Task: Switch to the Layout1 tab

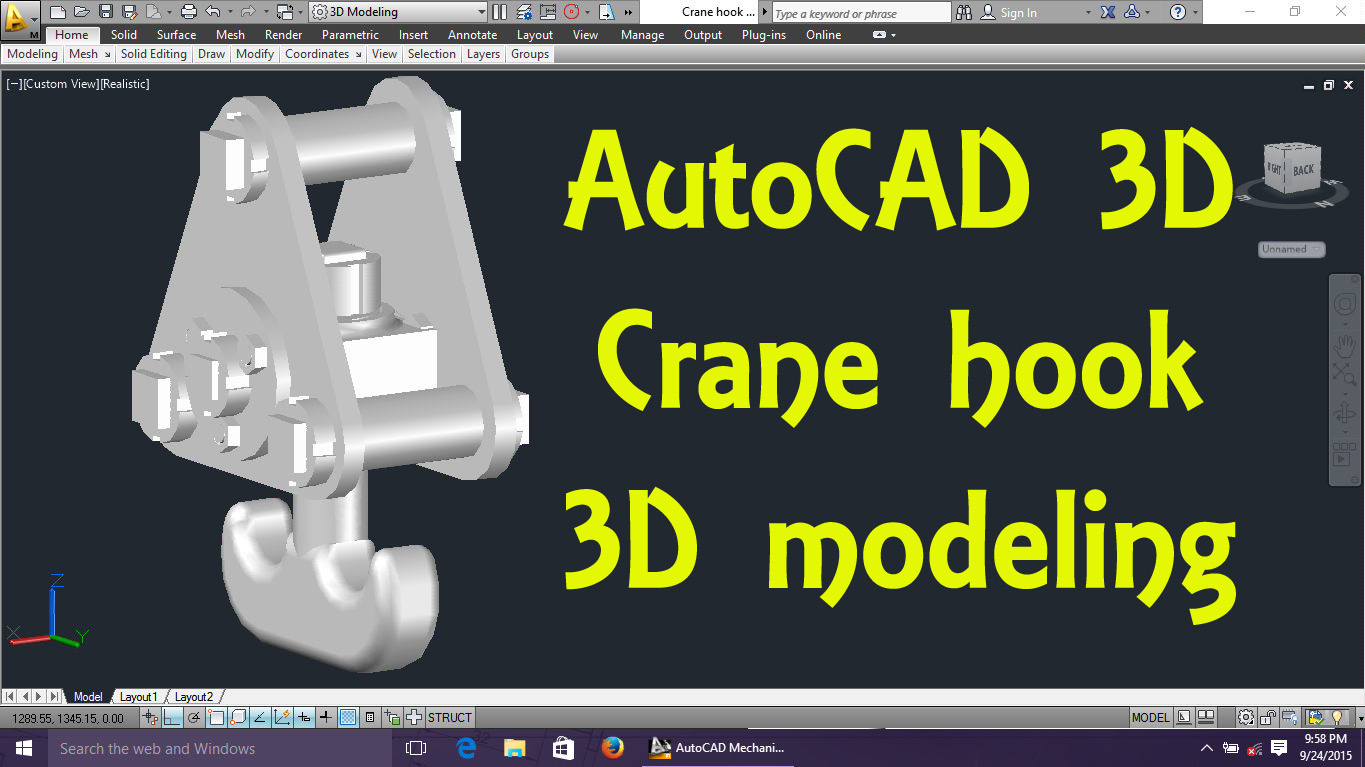Action: click(x=138, y=697)
